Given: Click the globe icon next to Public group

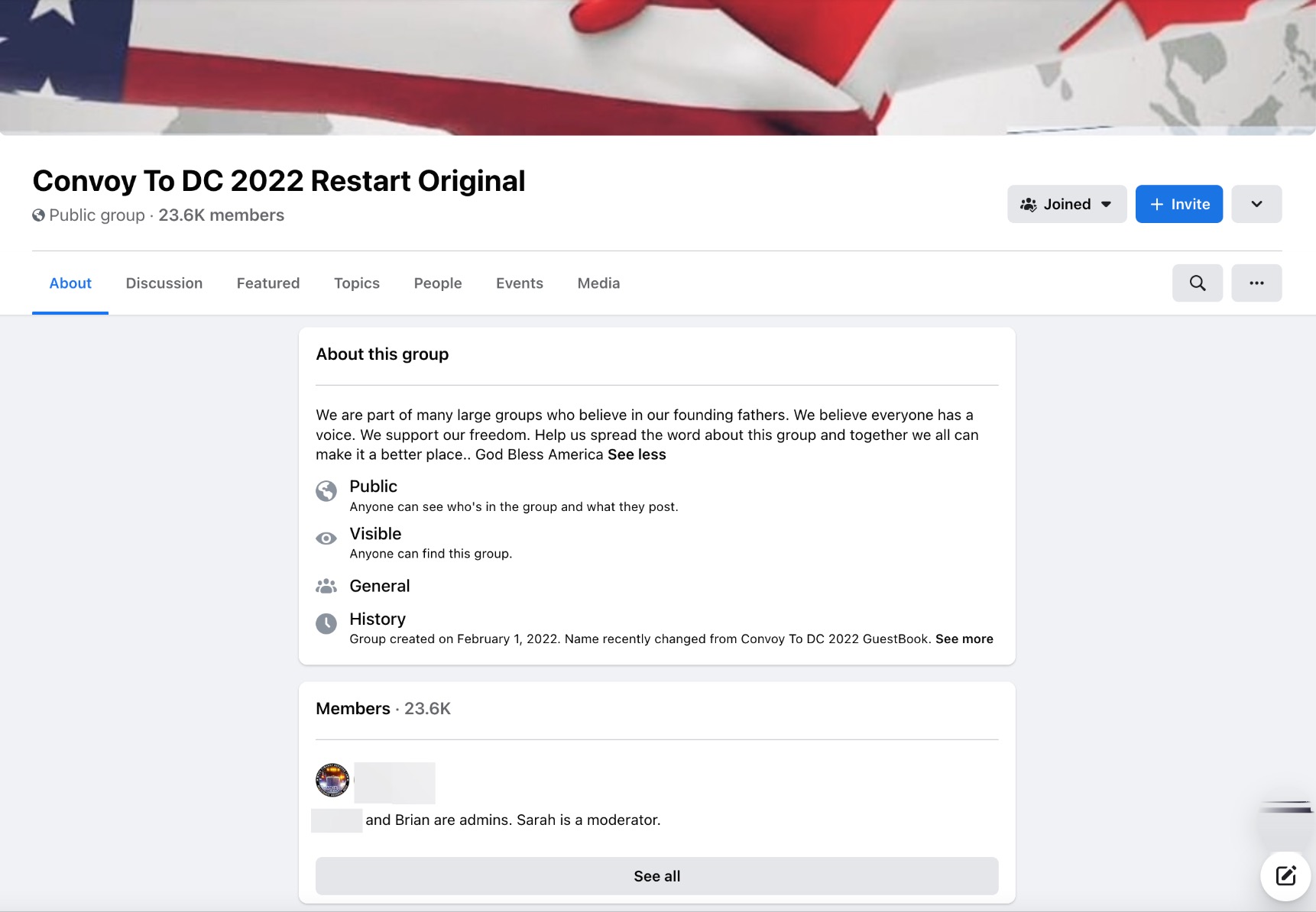Looking at the screenshot, I should click(38, 215).
